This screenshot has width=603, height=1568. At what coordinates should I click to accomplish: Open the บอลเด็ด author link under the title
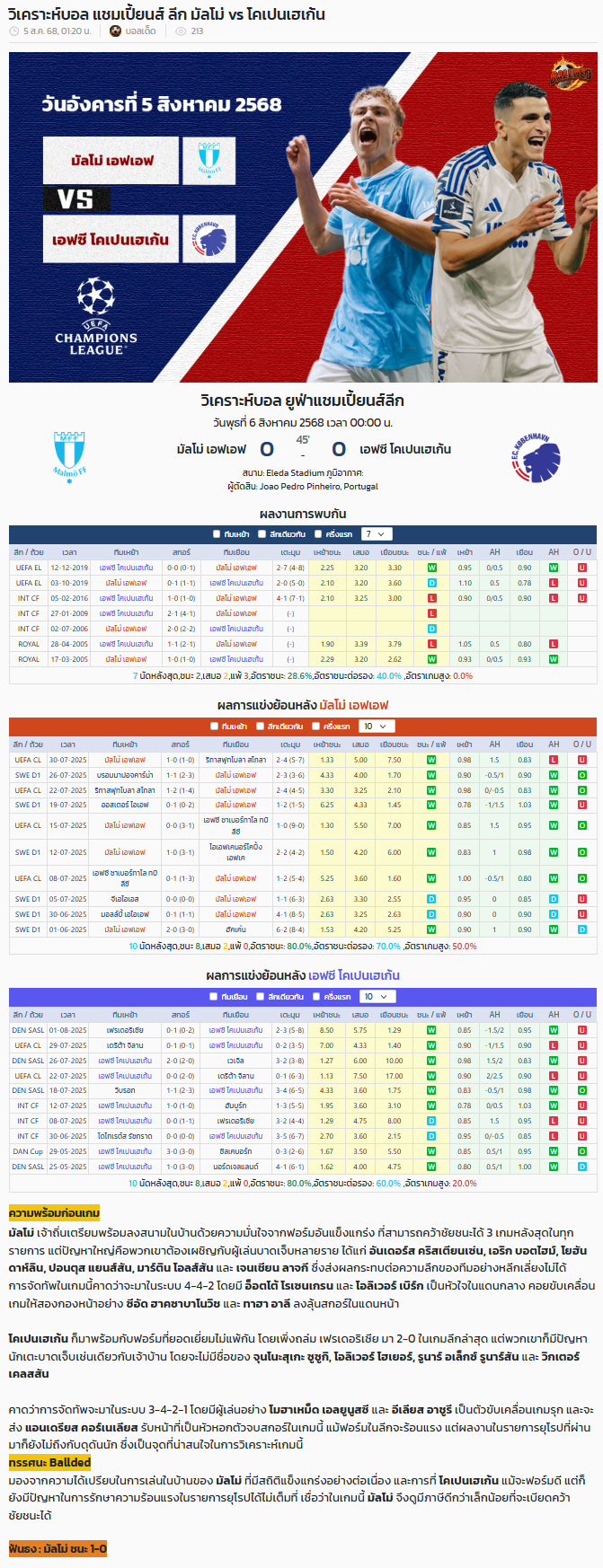coord(140,31)
